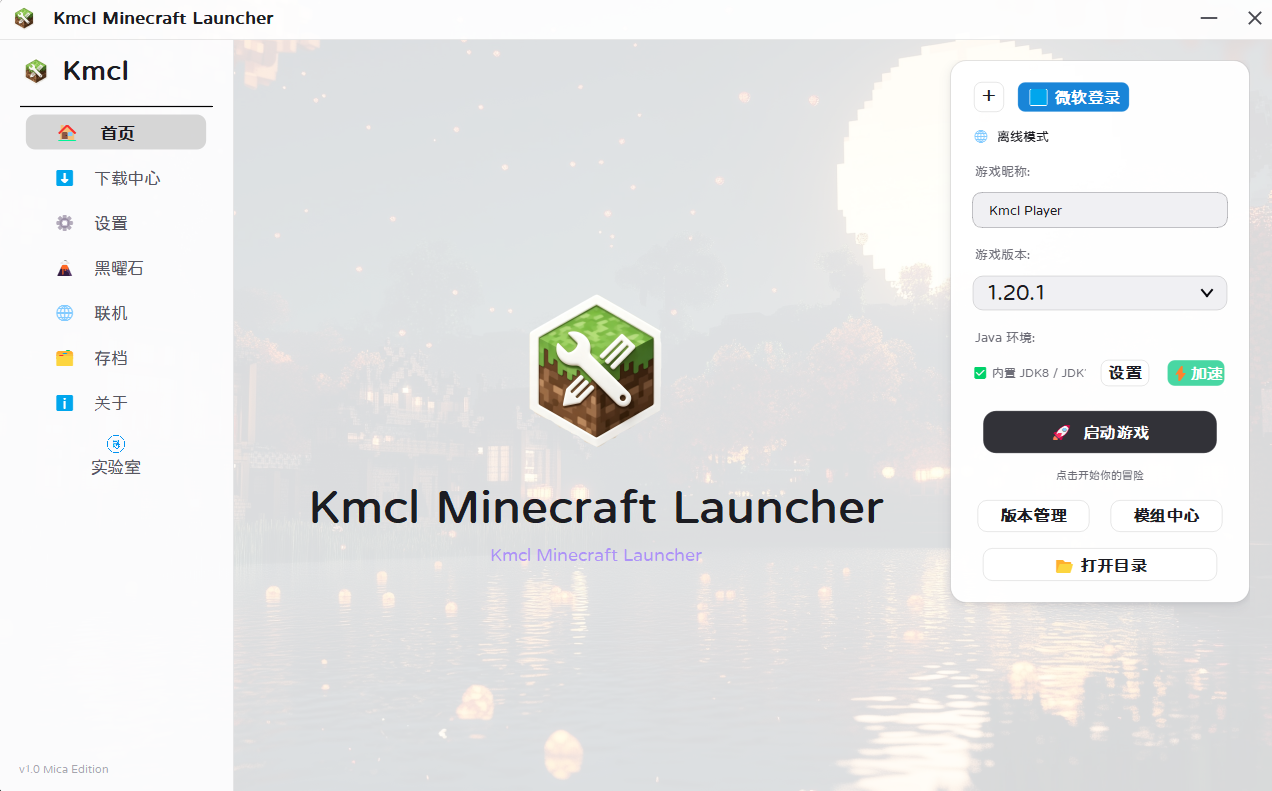Click the folder icon on 打开目录 button

click(1064, 566)
